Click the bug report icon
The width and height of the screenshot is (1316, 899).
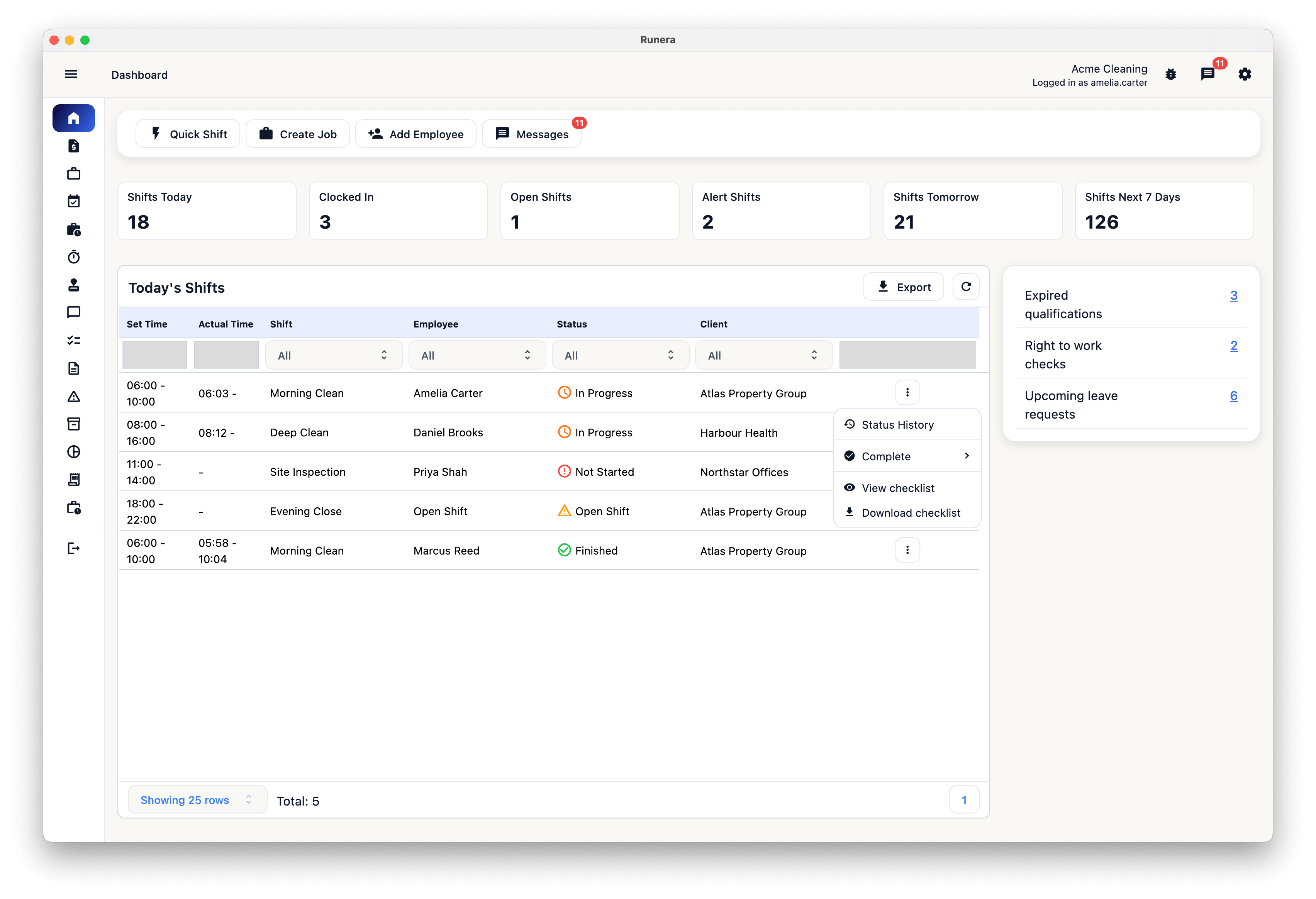pyautogui.click(x=1170, y=74)
